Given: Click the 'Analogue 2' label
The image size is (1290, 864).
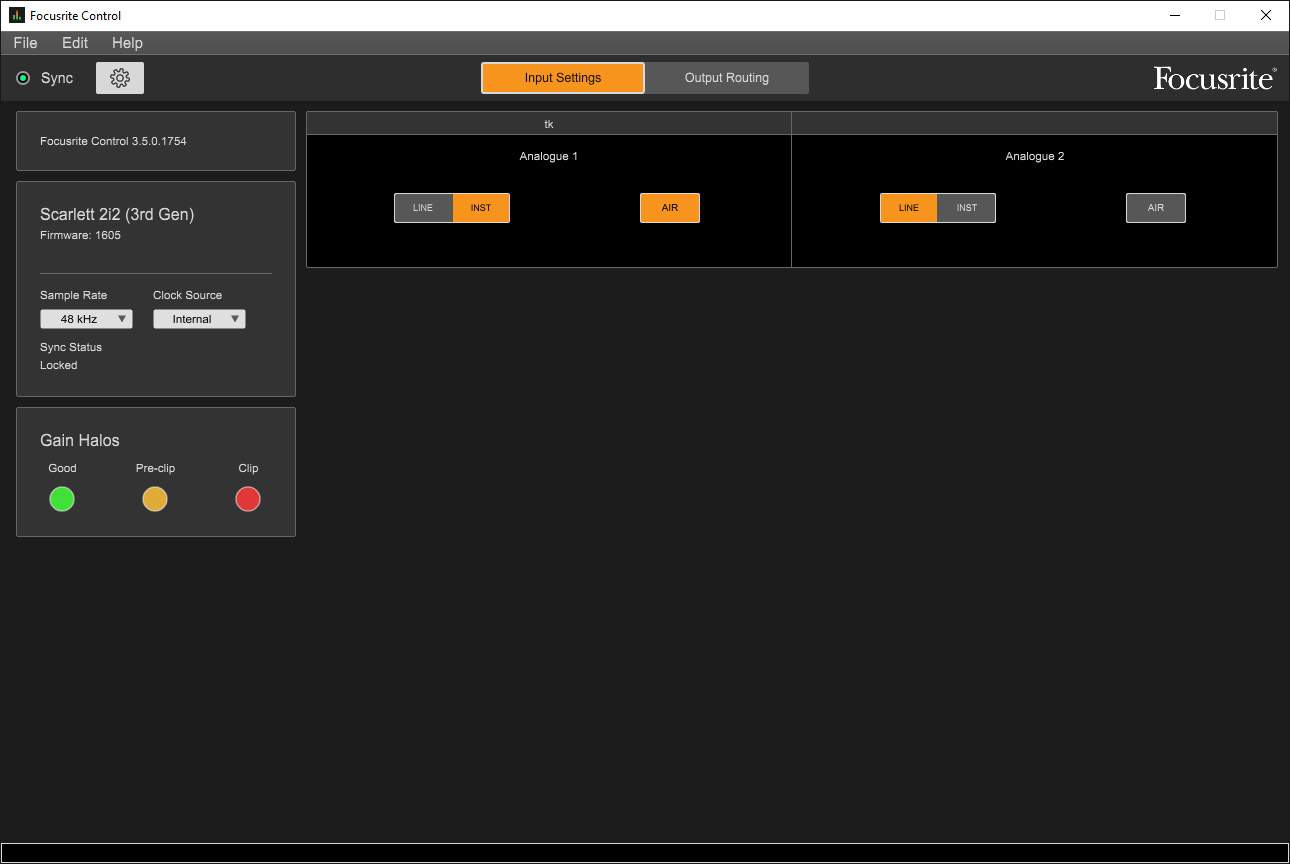Looking at the screenshot, I should pyautogui.click(x=1035, y=156).
